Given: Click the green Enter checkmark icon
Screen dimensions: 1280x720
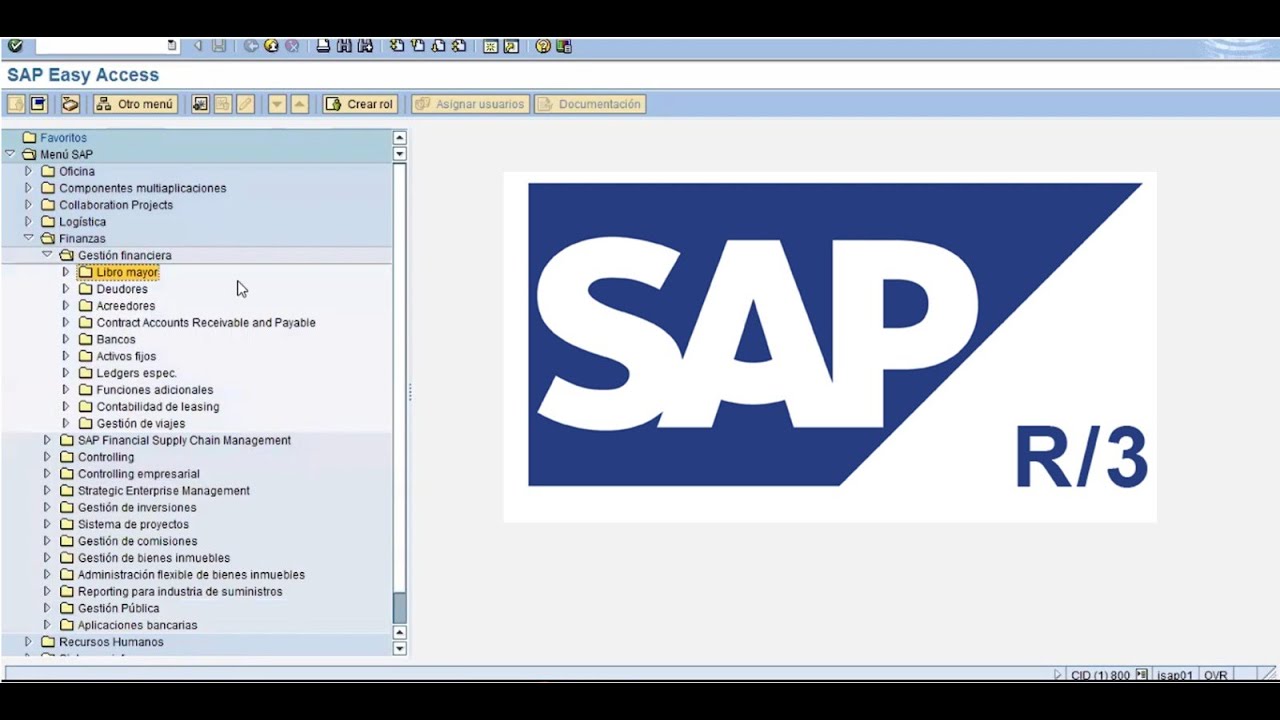Looking at the screenshot, I should pos(15,46).
